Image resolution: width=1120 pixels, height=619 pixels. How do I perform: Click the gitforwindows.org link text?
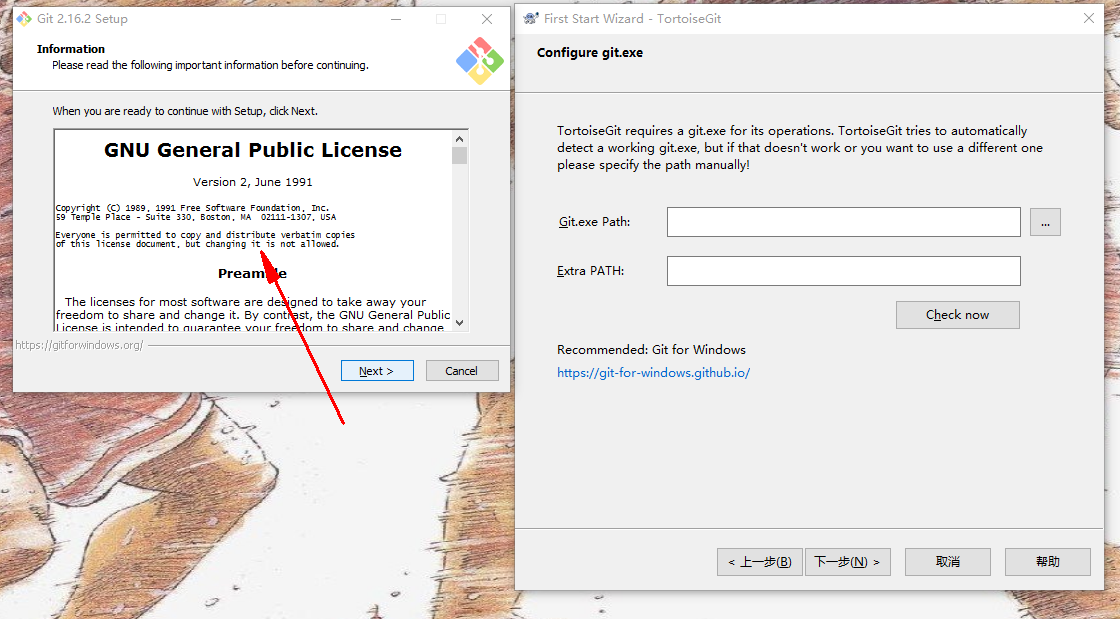point(79,346)
